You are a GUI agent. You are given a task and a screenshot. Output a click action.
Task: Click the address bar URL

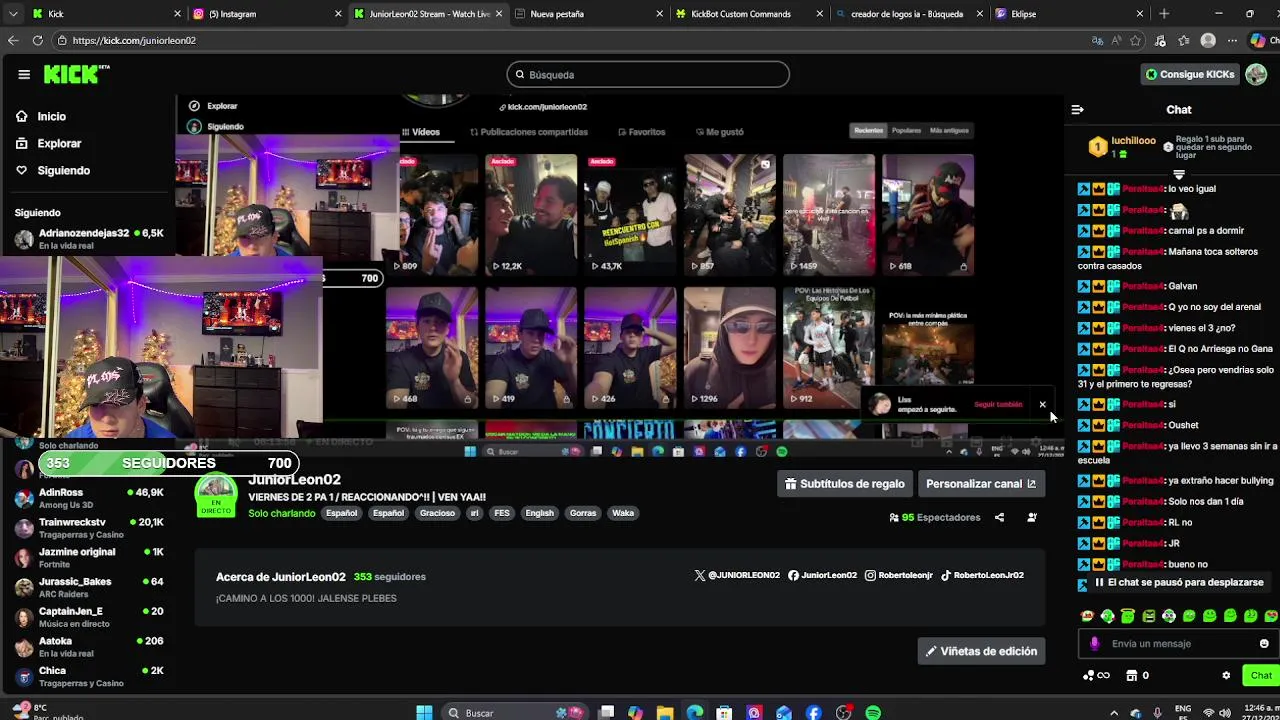click(134, 41)
